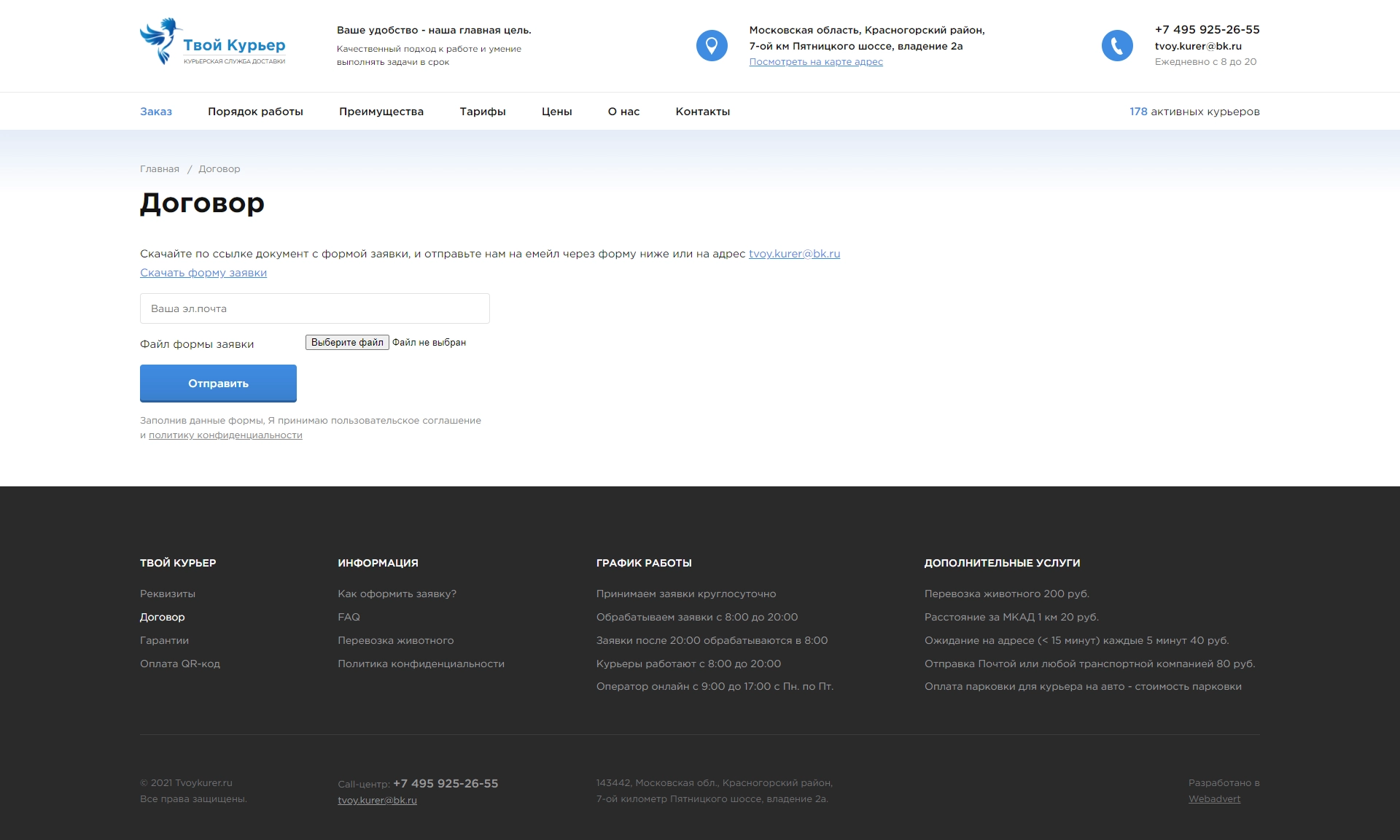
Task: Click footer heading ДОПОЛНИТЕЛЬНЫЕ УСЛУГИ
Action: point(1002,563)
